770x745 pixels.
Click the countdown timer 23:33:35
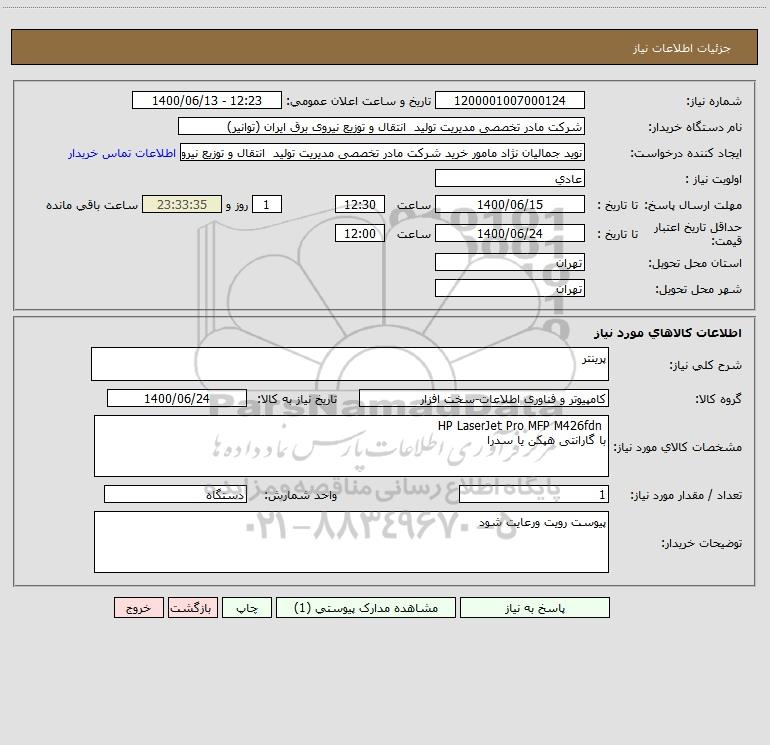pyautogui.click(x=182, y=204)
